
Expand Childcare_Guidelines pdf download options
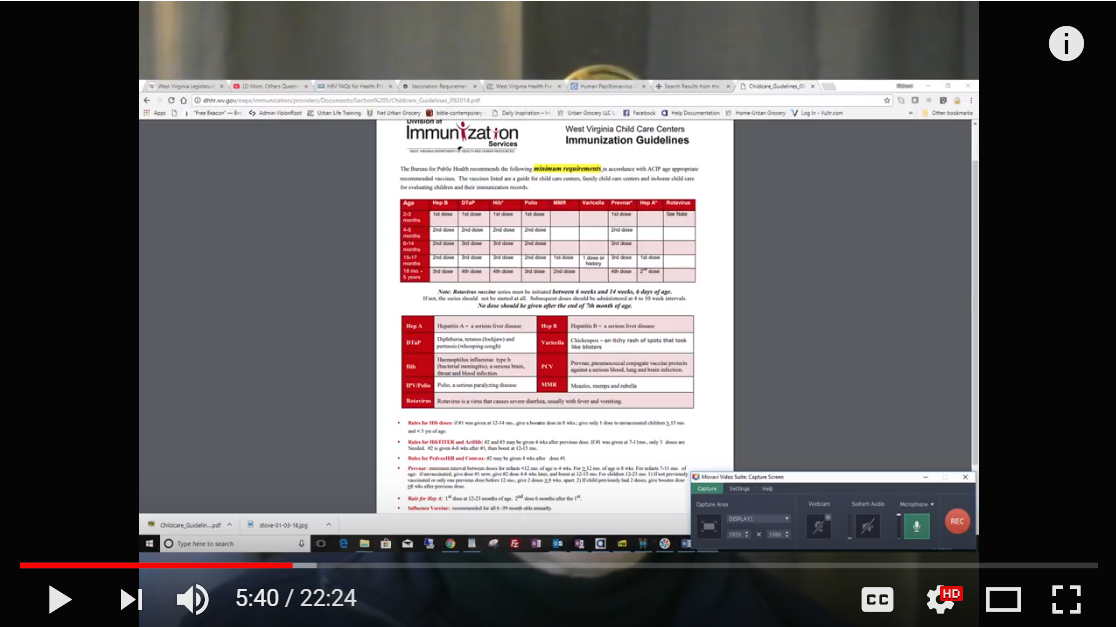(229, 524)
